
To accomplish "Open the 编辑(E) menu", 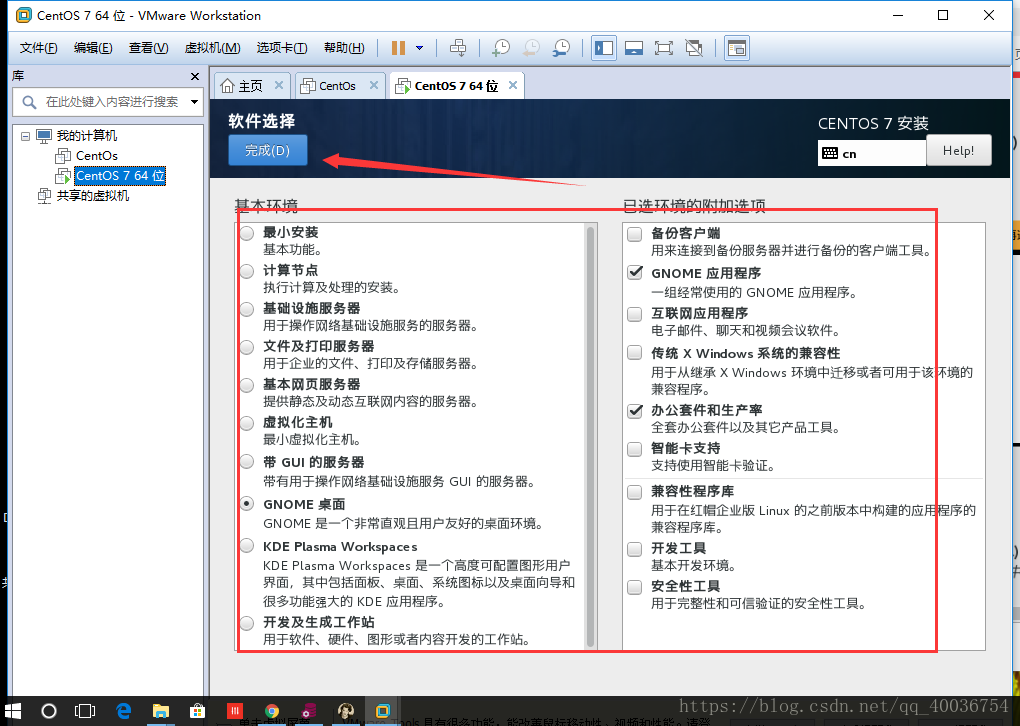I will pos(93,47).
